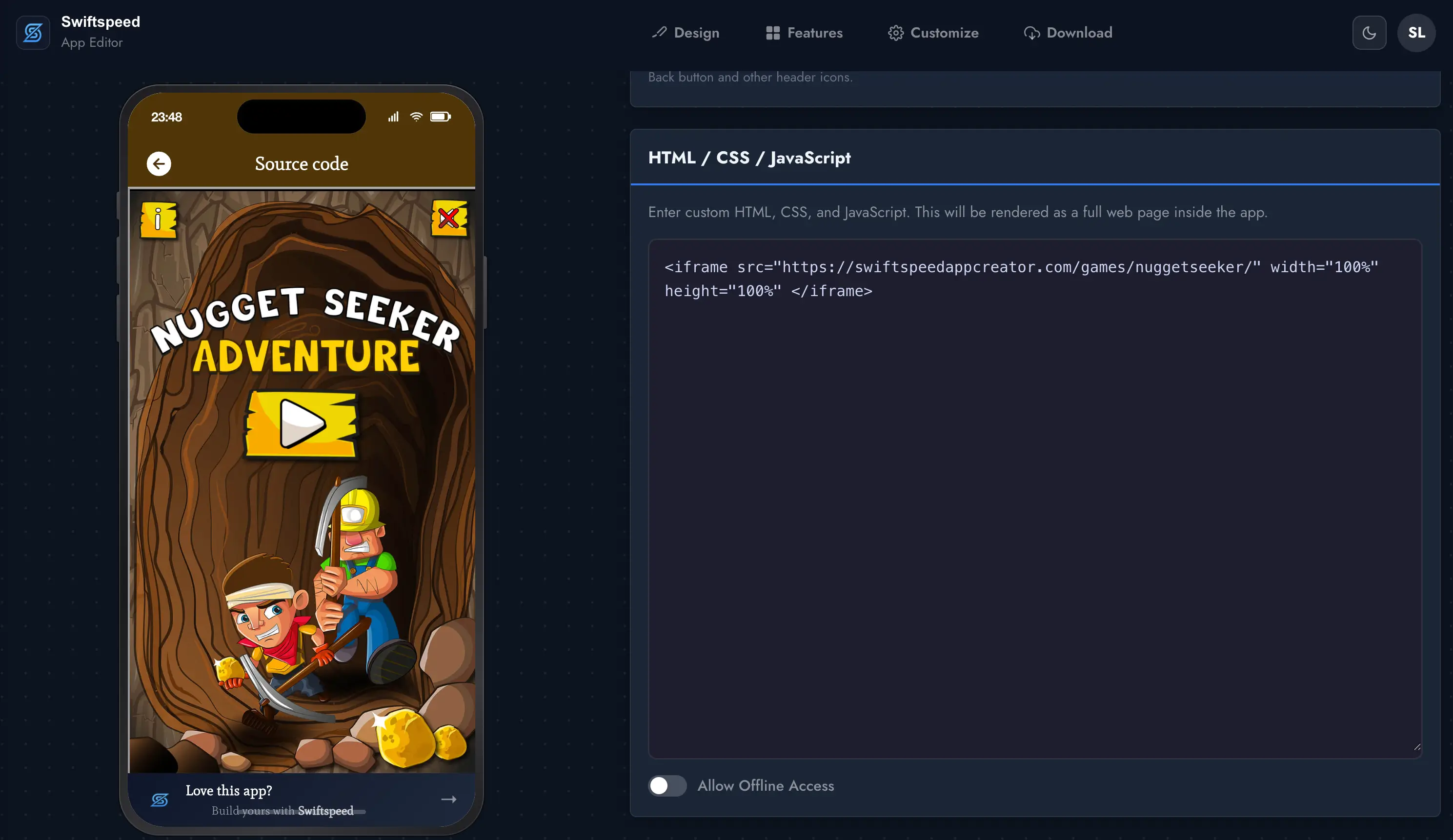The width and height of the screenshot is (1453, 840).
Task: Switch to the Design tab
Action: 686,33
